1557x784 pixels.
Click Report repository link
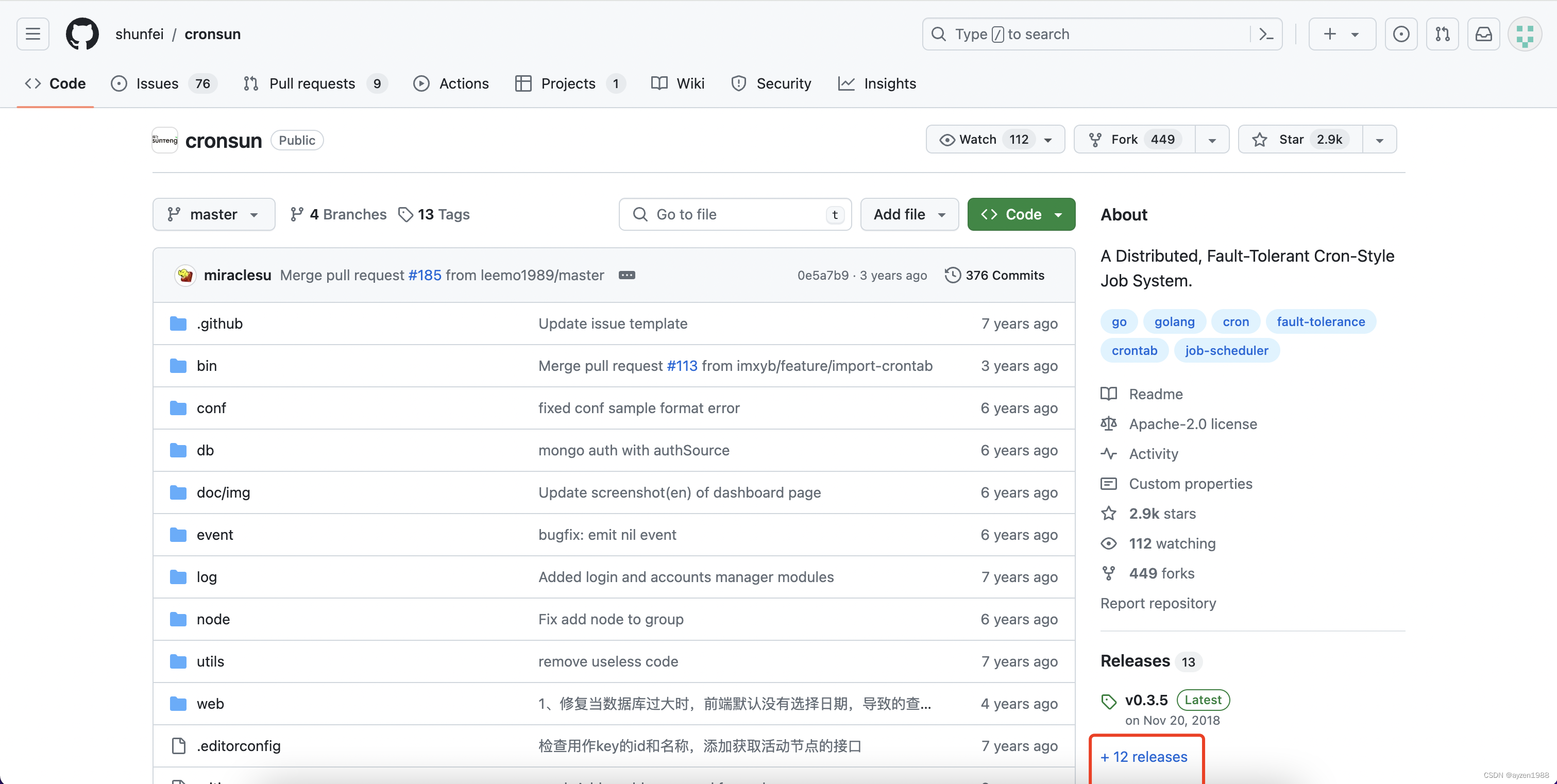(1158, 603)
